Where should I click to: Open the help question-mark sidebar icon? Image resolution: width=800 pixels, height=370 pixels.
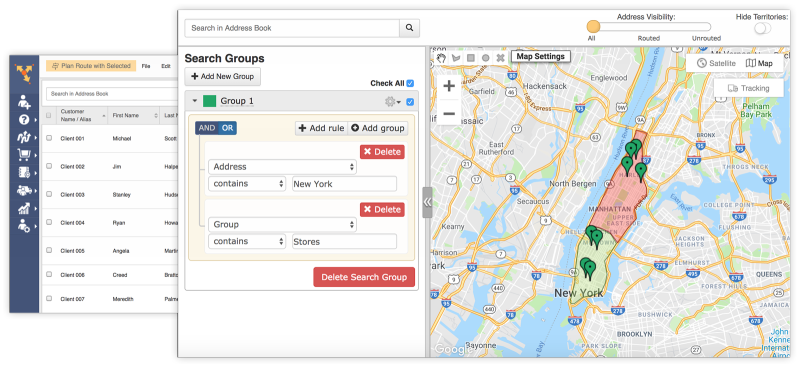pyautogui.click(x=24, y=120)
